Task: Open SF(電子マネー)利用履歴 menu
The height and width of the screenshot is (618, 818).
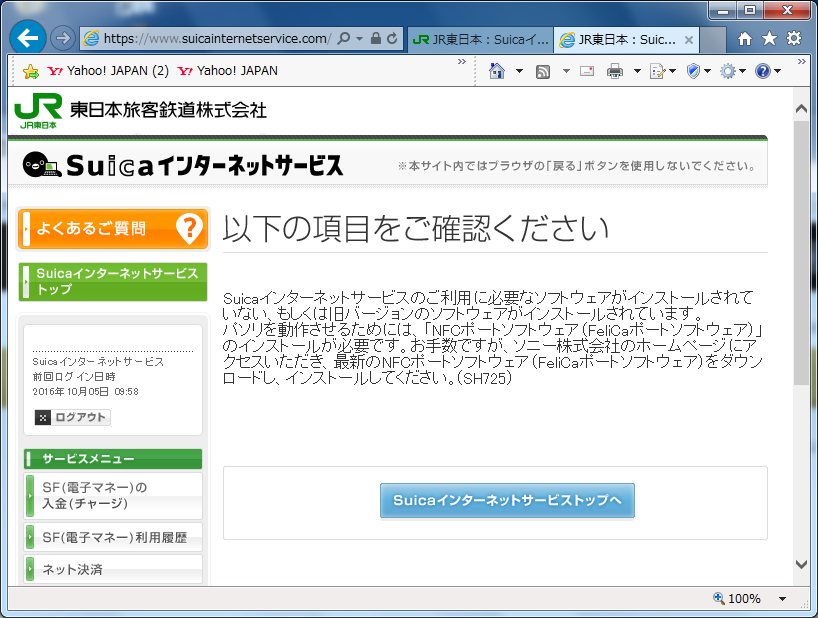Action: [x=113, y=537]
